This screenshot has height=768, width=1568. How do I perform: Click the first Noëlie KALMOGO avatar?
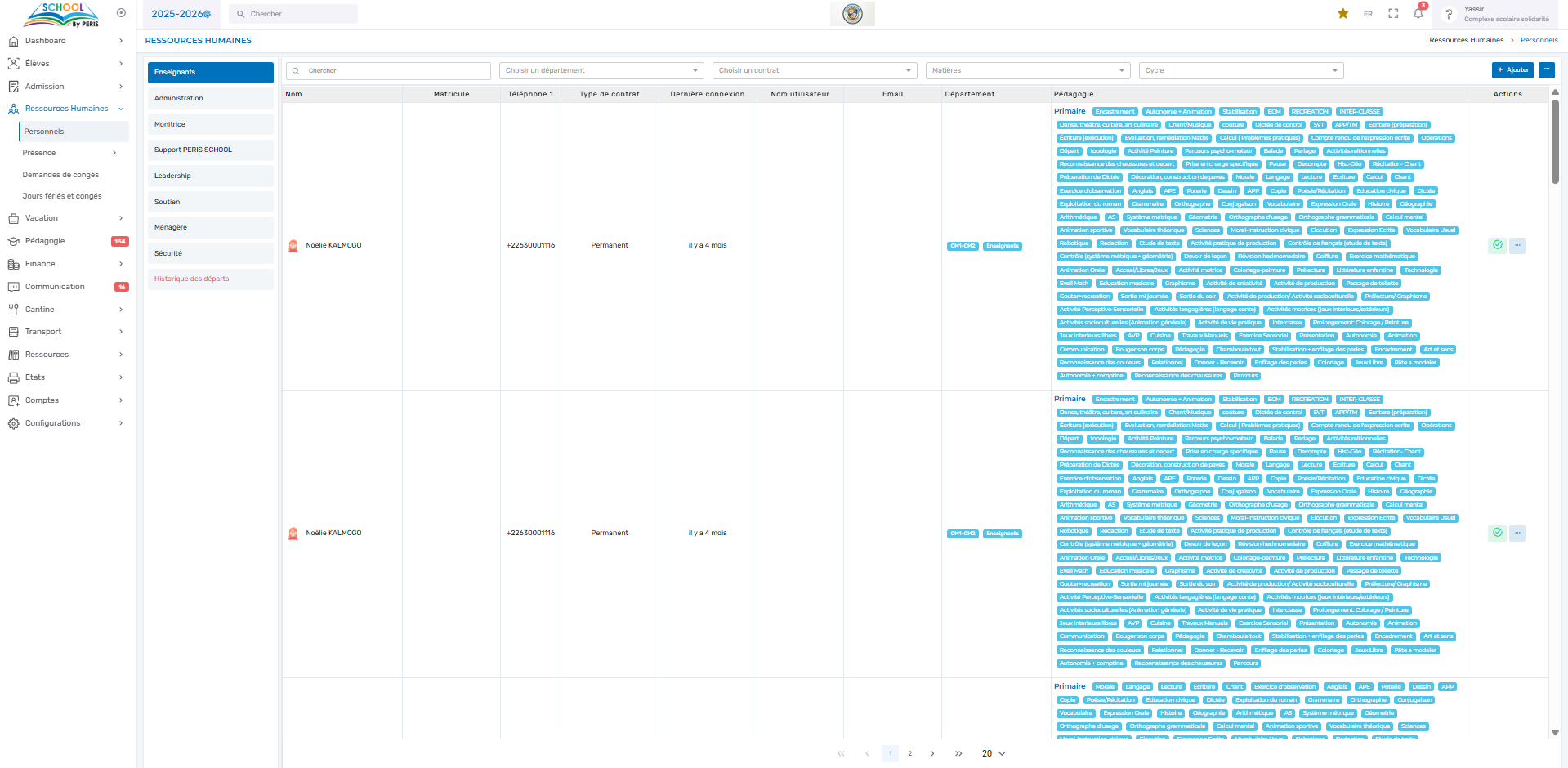coord(293,246)
